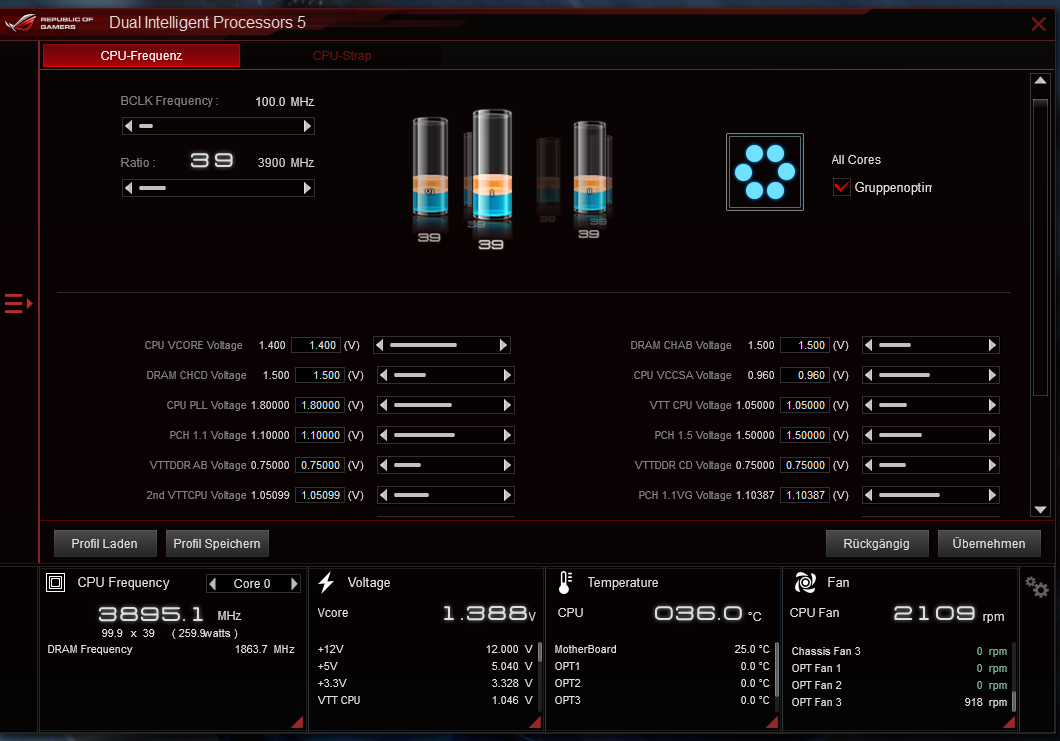Image resolution: width=1060 pixels, height=741 pixels.
Task: Click the VTTDDR CD Voltage input field
Action: (804, 465)
